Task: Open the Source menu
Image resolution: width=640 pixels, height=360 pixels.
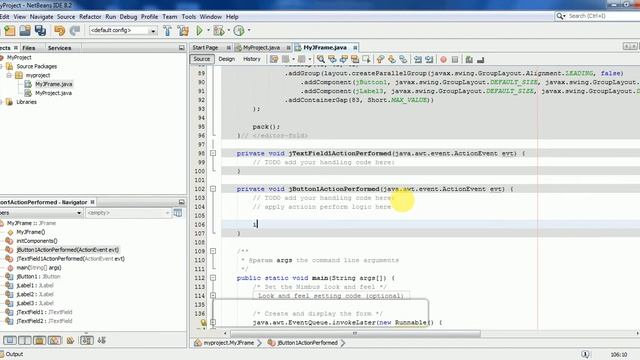Action: [x=66, y=17]
